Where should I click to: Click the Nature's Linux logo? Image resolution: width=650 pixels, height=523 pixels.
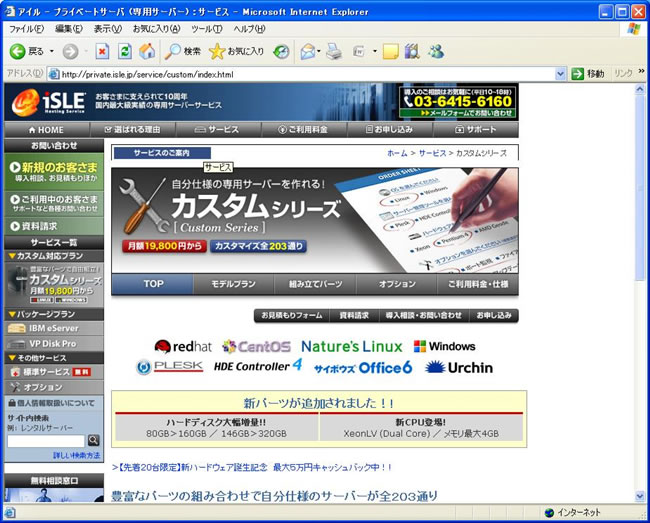(352, 346)
